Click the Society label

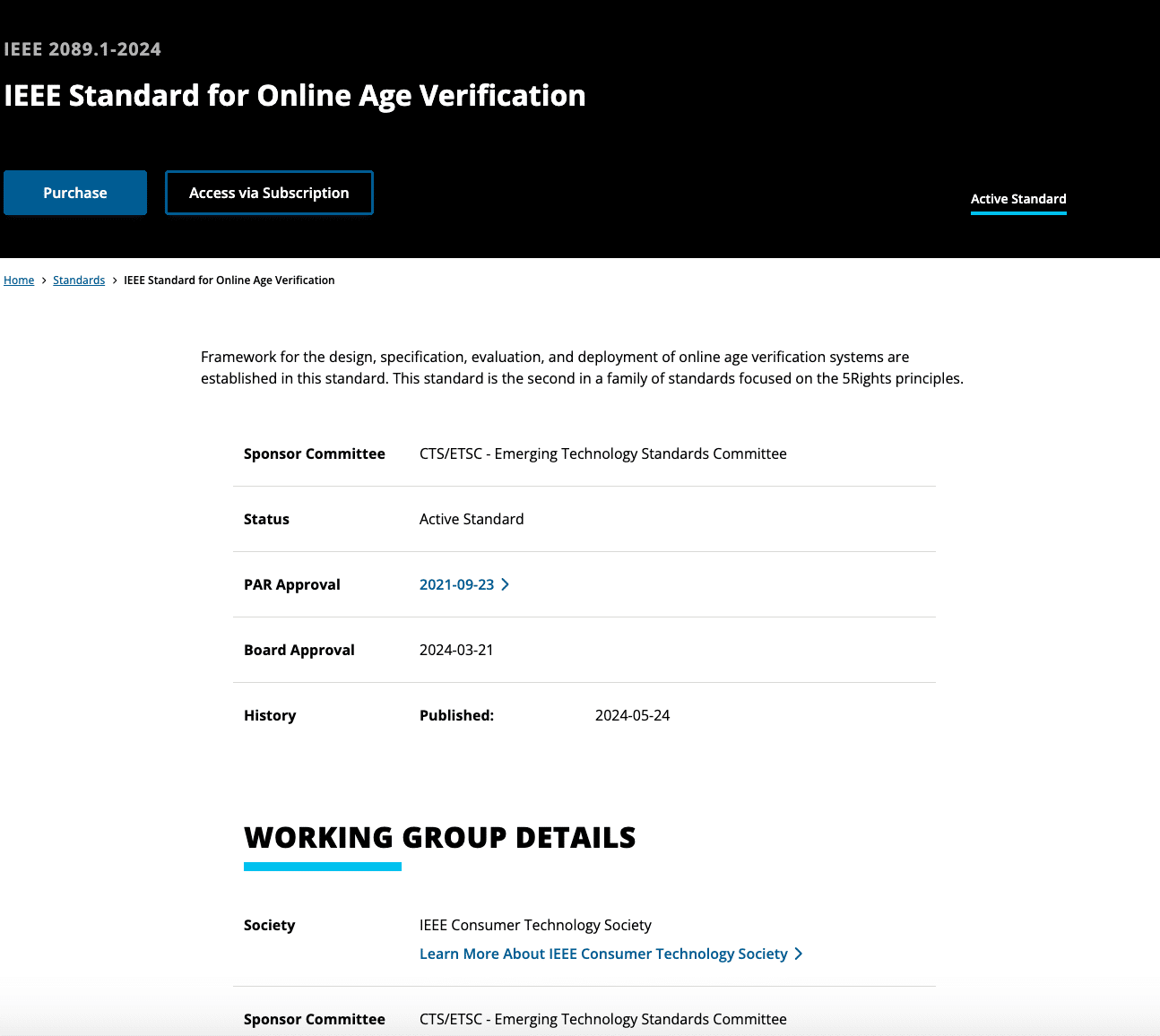click(x=269, y=925)
